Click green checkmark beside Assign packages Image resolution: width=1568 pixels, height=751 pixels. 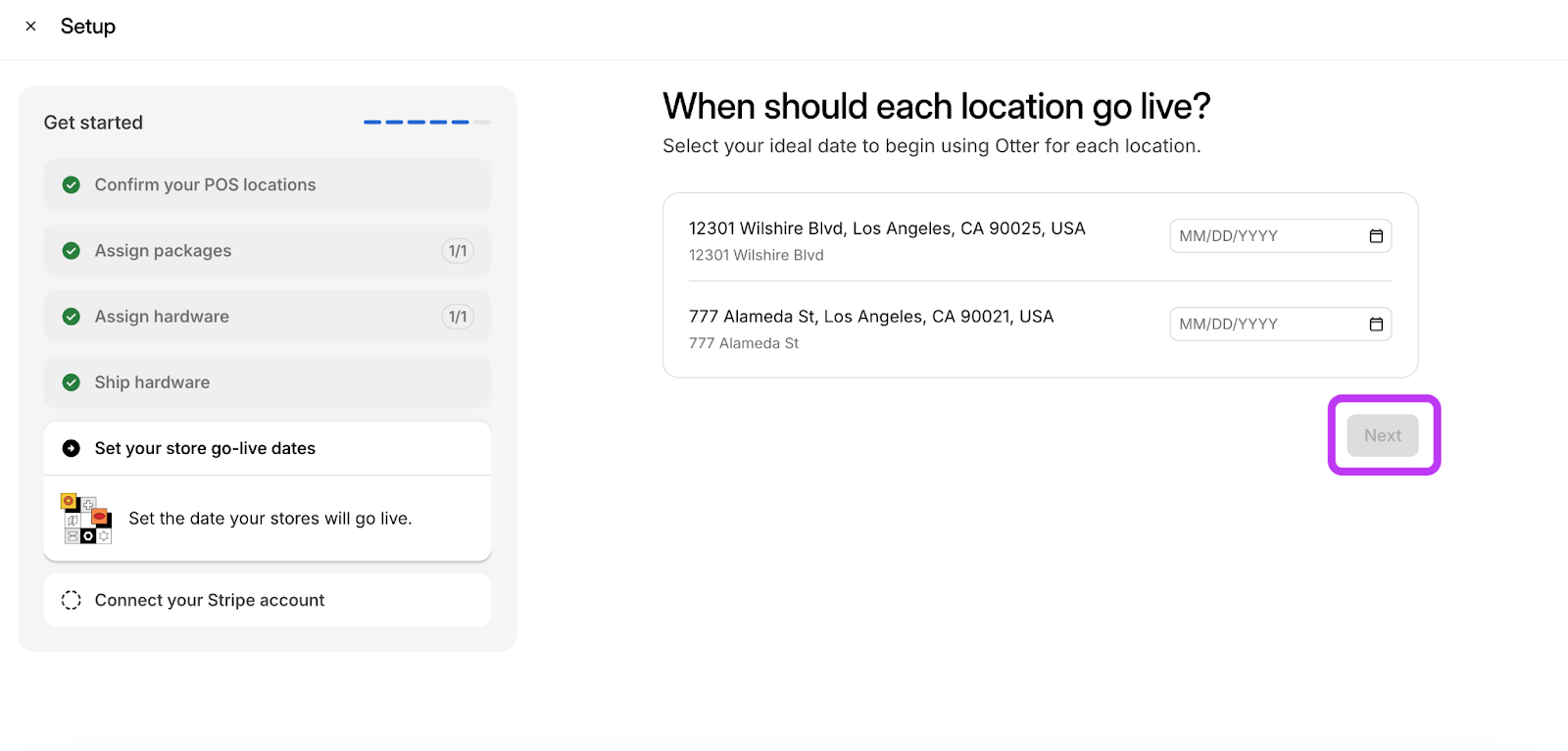point(72,251)
